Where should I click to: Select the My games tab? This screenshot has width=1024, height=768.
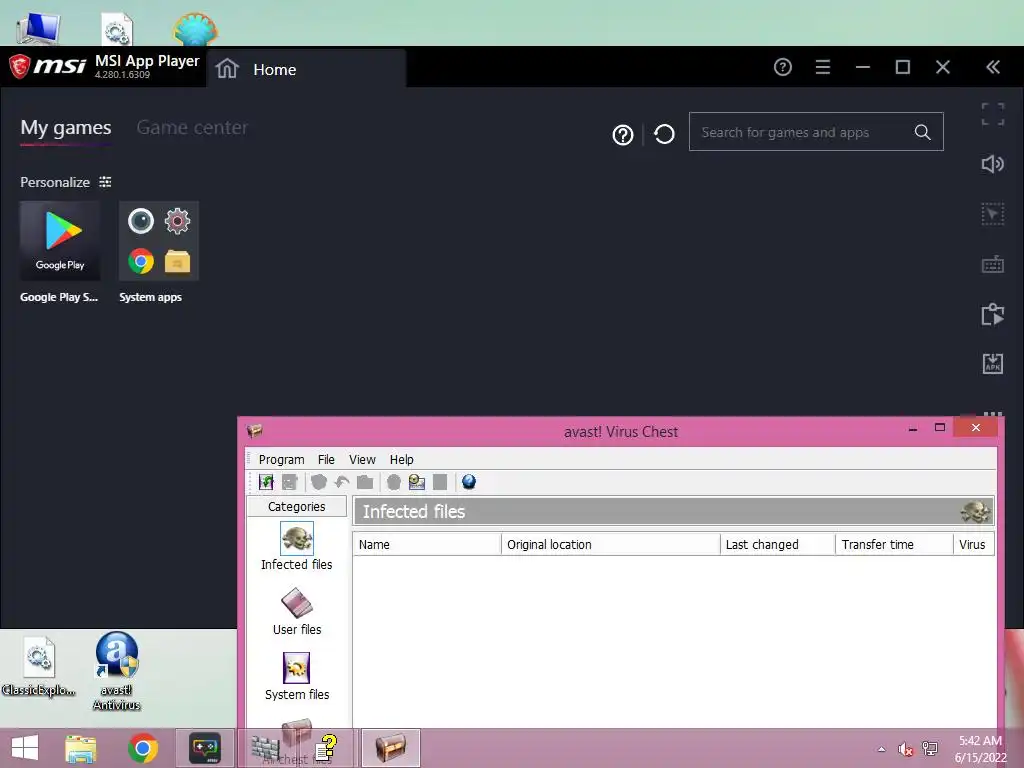coord(65,127)
